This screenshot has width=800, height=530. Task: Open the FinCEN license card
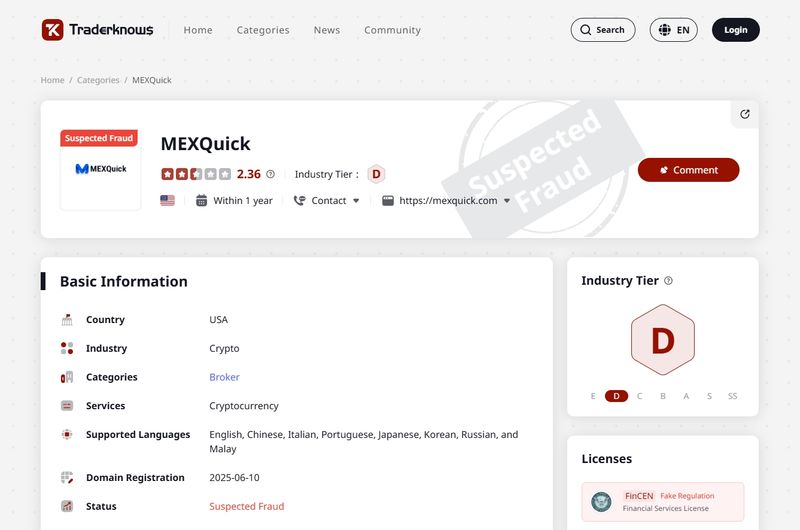[663, 502]
